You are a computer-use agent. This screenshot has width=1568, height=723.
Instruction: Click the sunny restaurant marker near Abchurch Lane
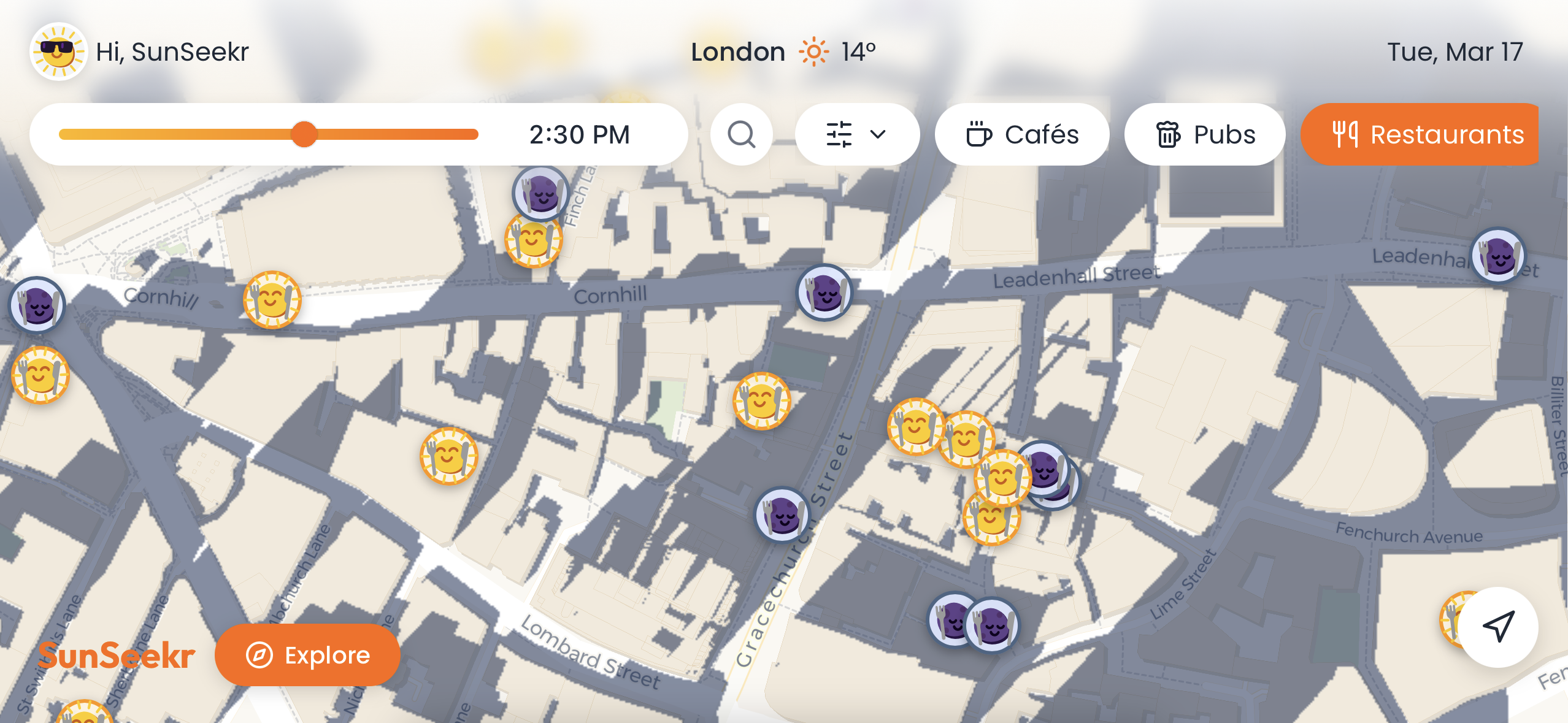tap(448, 456)
